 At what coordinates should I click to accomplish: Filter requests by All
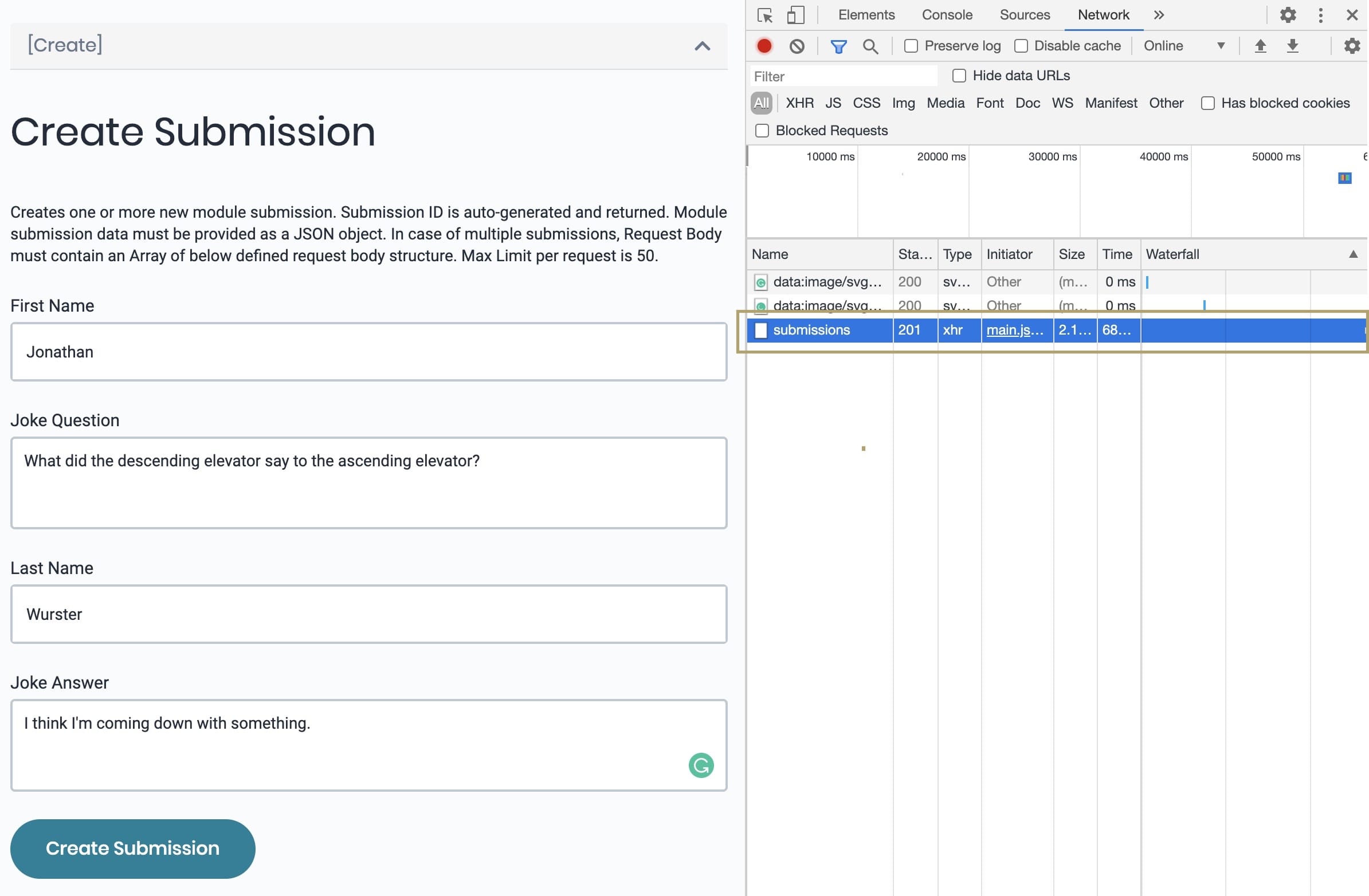click(761, 103)
